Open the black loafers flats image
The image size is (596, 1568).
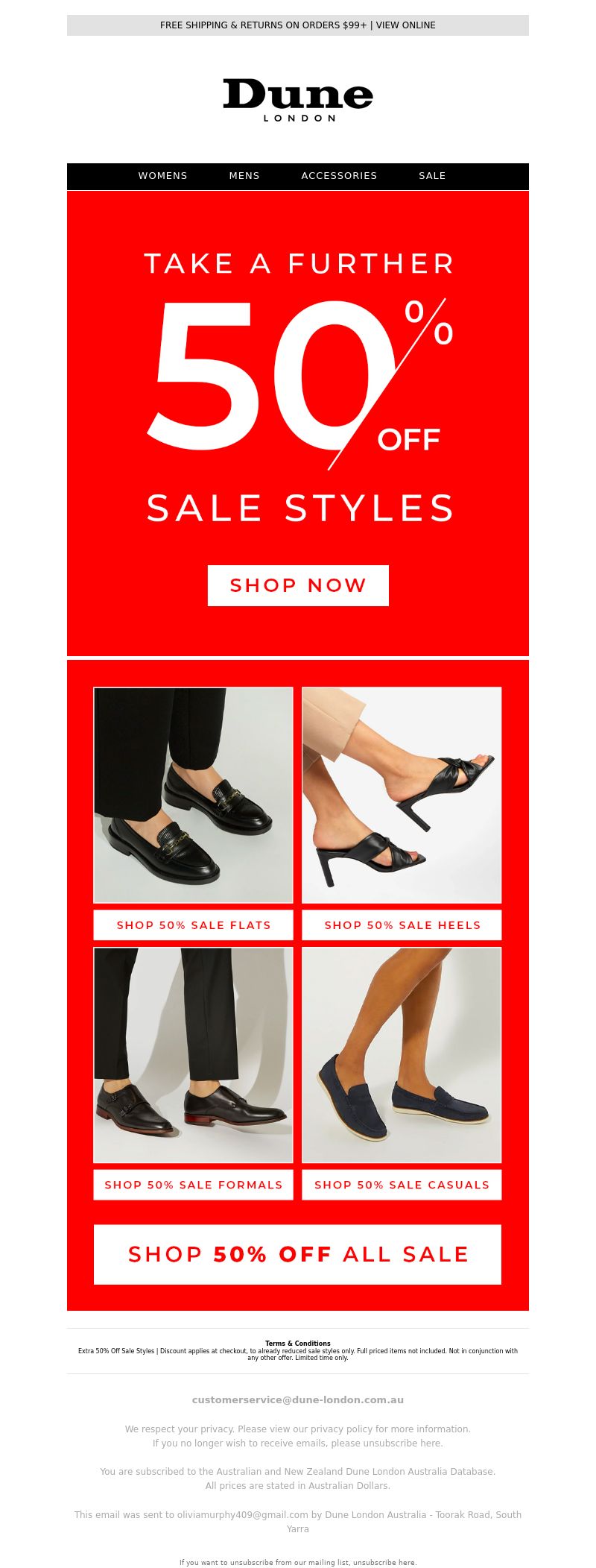(x=193, y=795)
